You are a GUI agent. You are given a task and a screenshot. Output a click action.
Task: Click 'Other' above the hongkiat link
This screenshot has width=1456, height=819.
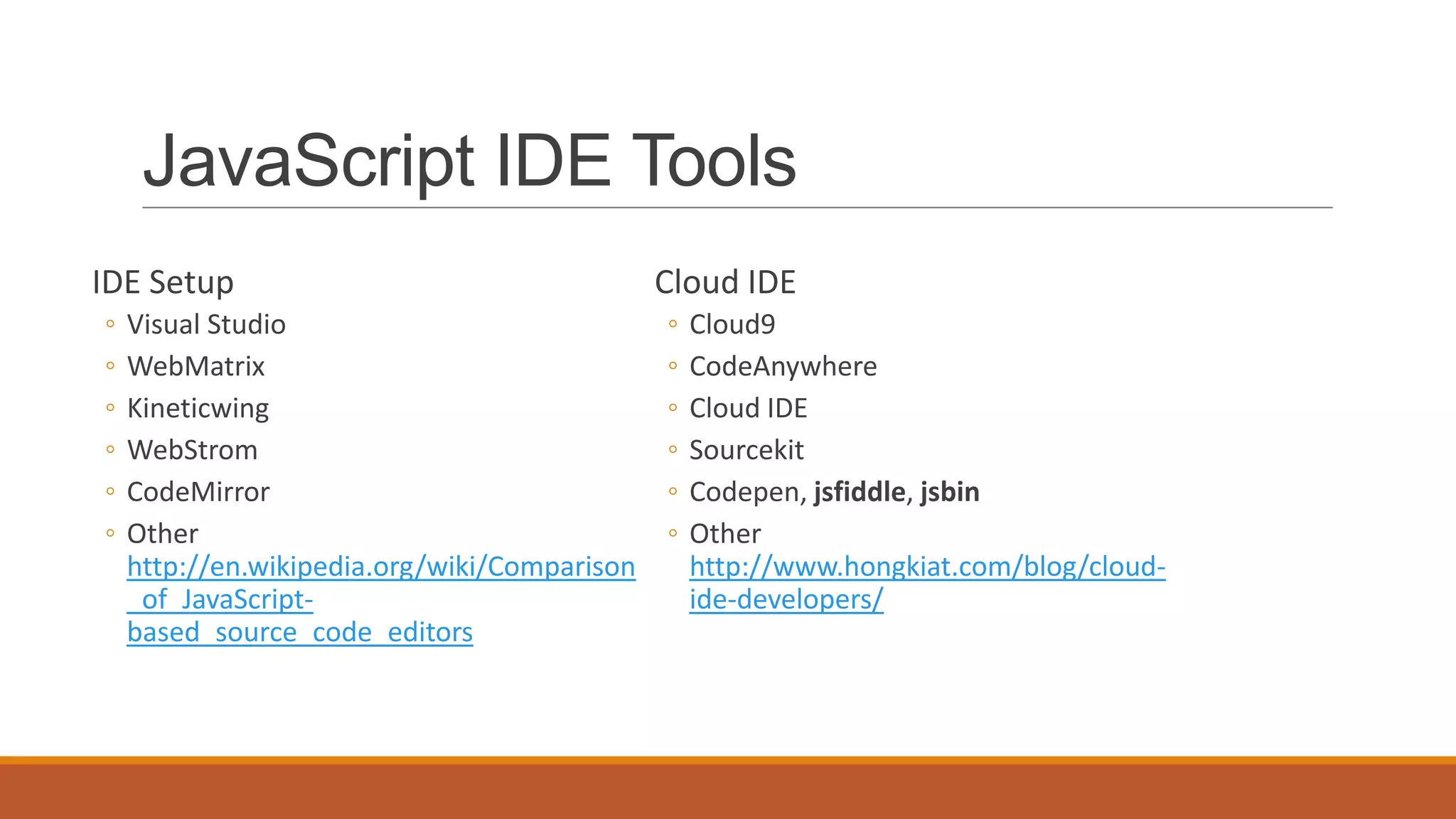(x=725, y=533)
